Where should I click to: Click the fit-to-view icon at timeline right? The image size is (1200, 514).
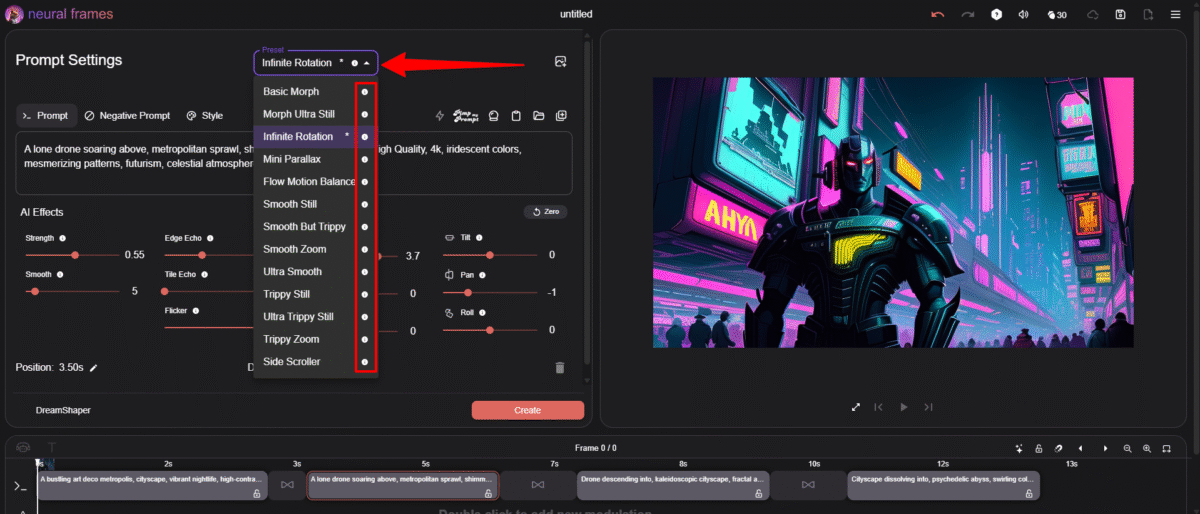pyautogui.click(x=1166, y=448)
